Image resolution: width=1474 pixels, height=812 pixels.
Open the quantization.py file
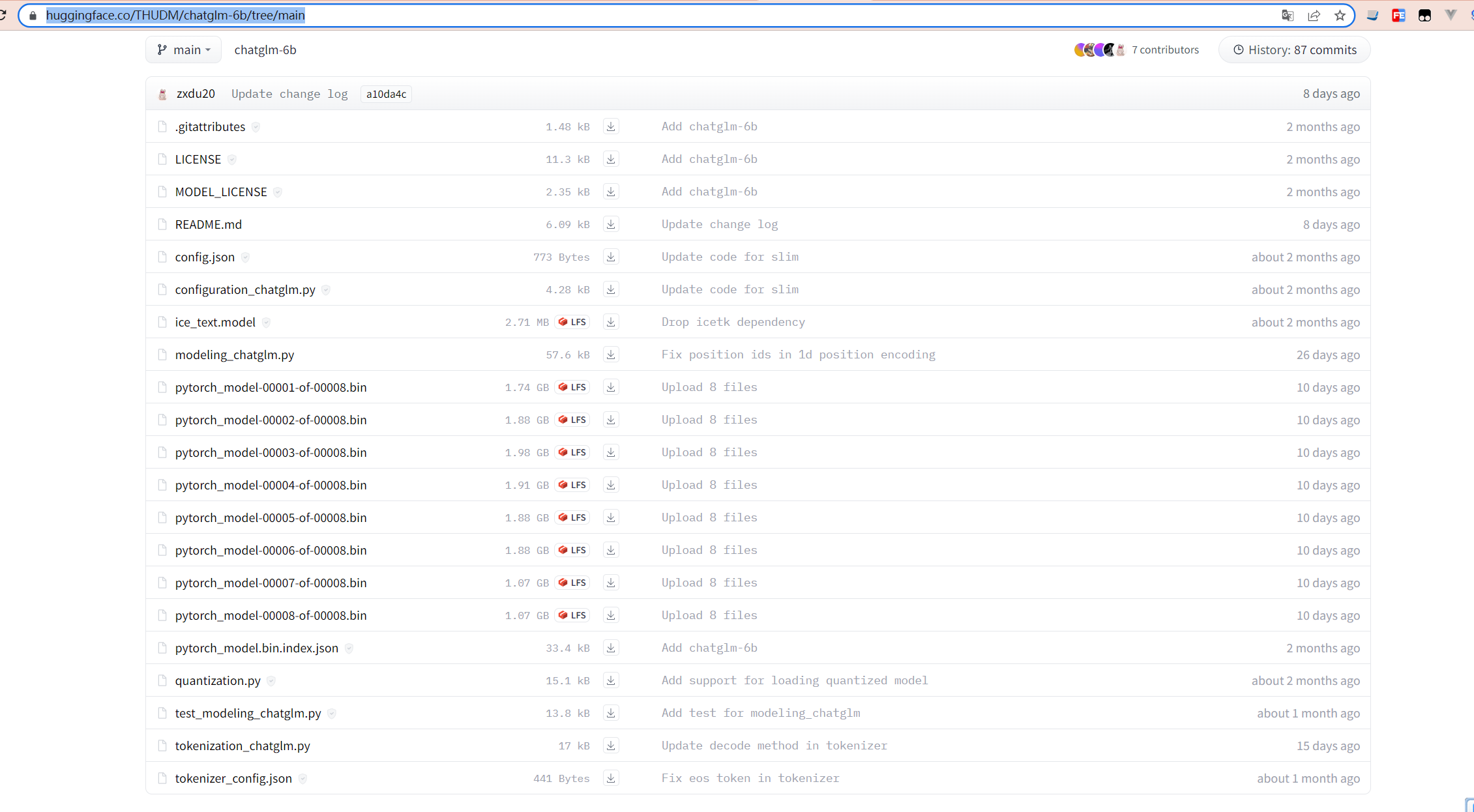point(218,680)
